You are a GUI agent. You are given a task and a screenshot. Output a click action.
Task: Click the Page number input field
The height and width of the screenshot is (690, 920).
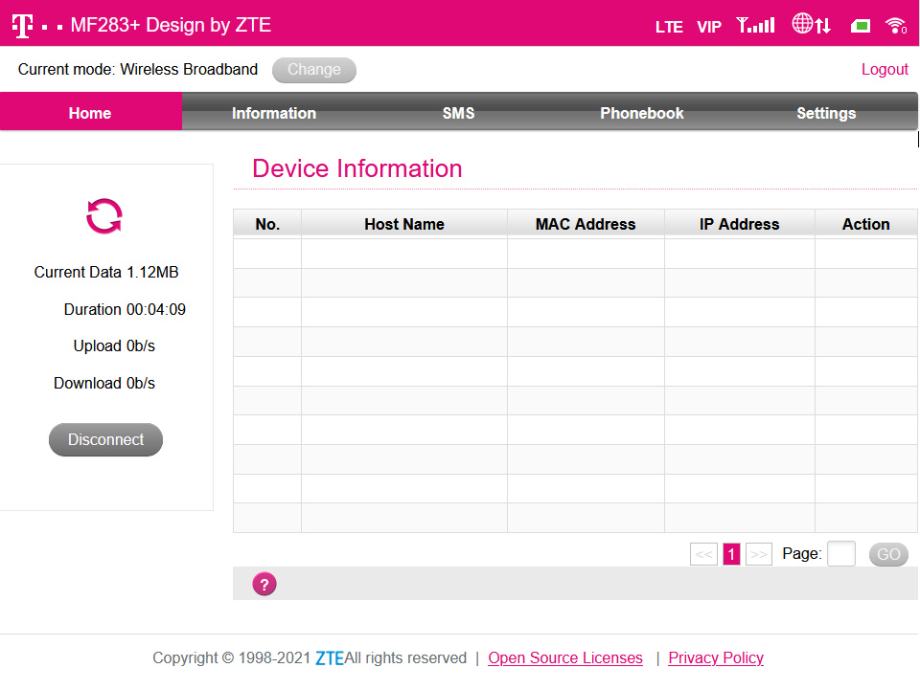pyautogui.click(x=841, y=554)
